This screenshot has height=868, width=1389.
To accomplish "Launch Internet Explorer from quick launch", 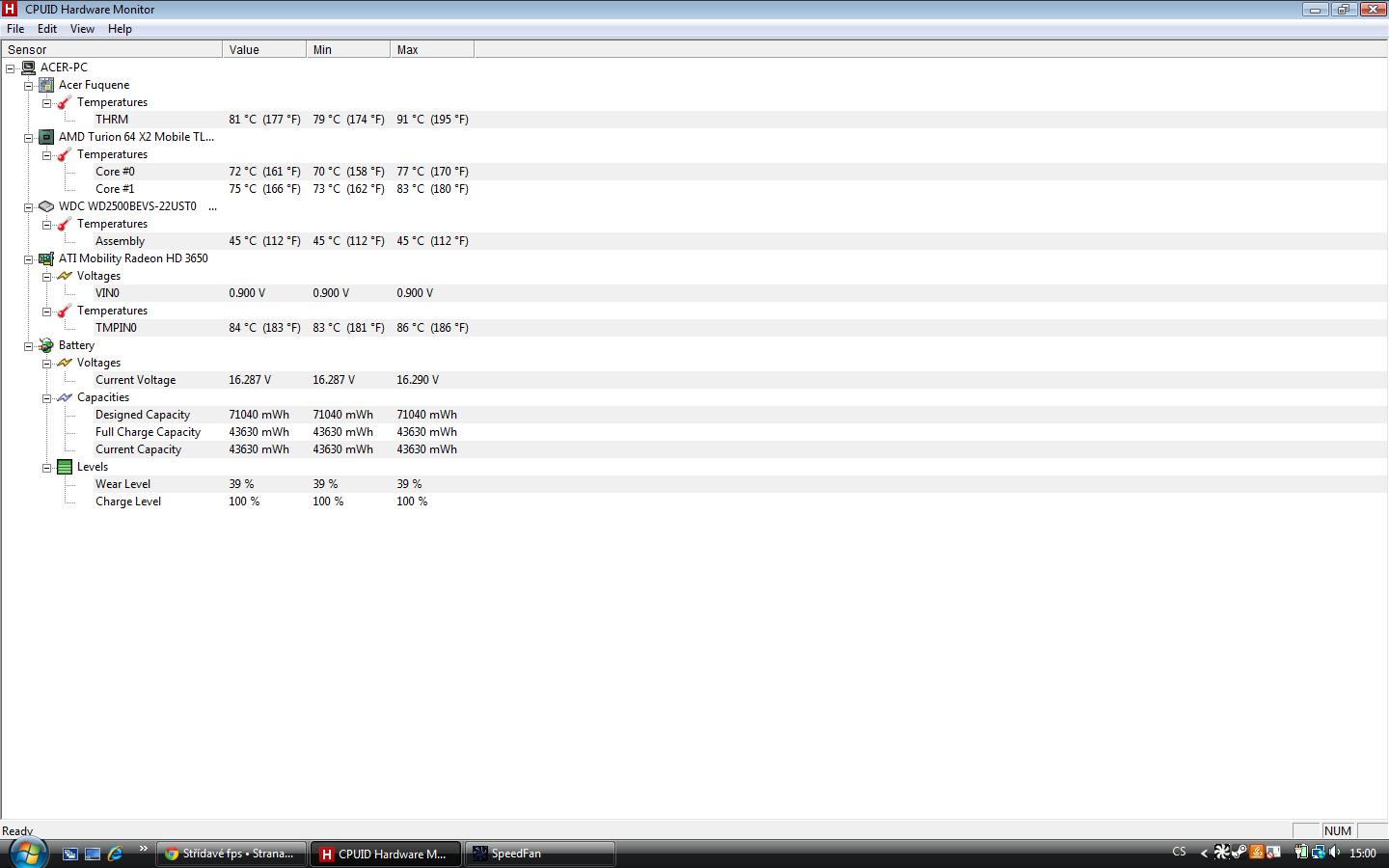I will pos(115,854).
